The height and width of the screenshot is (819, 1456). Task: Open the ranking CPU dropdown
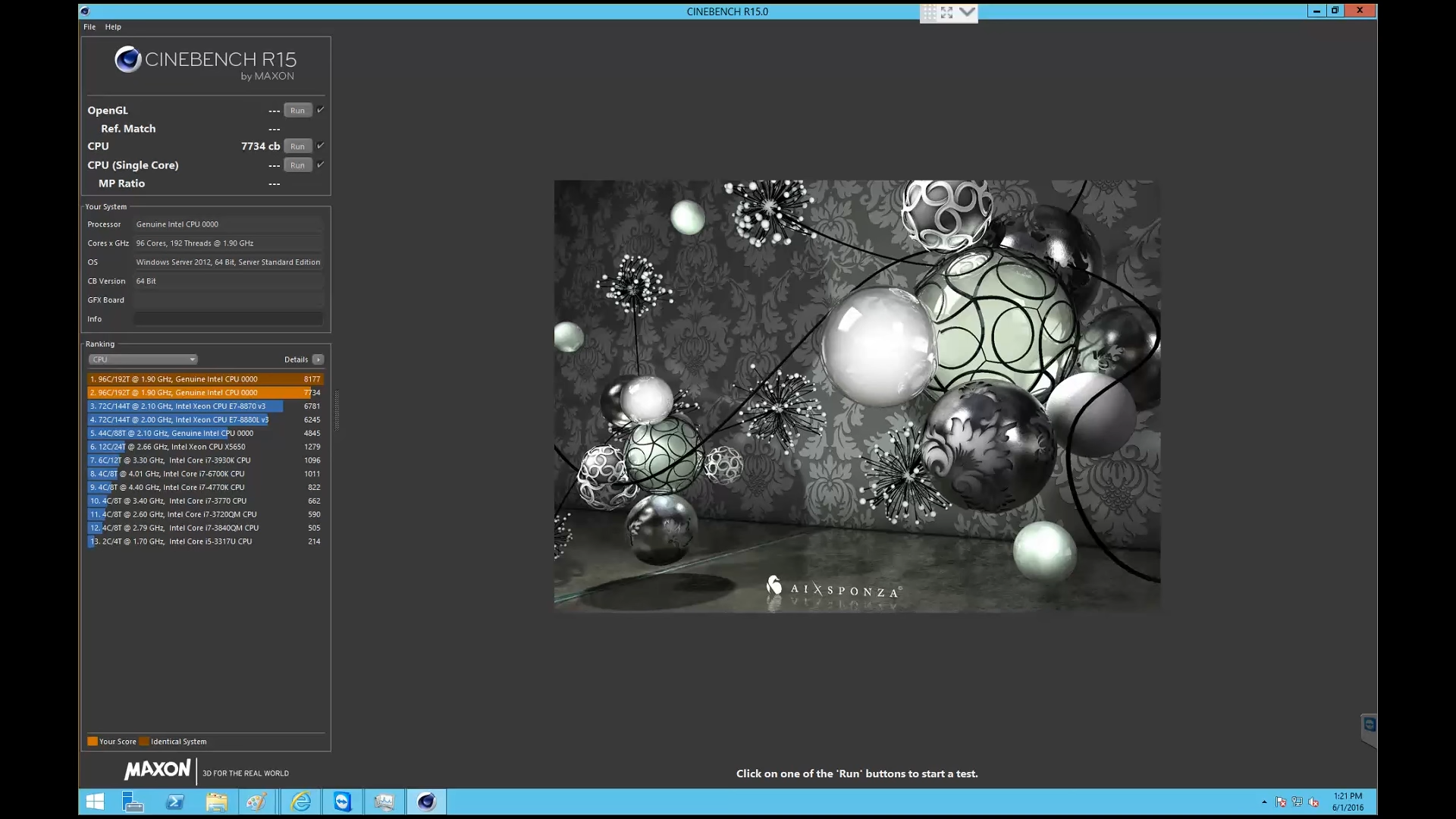(143, 359)
